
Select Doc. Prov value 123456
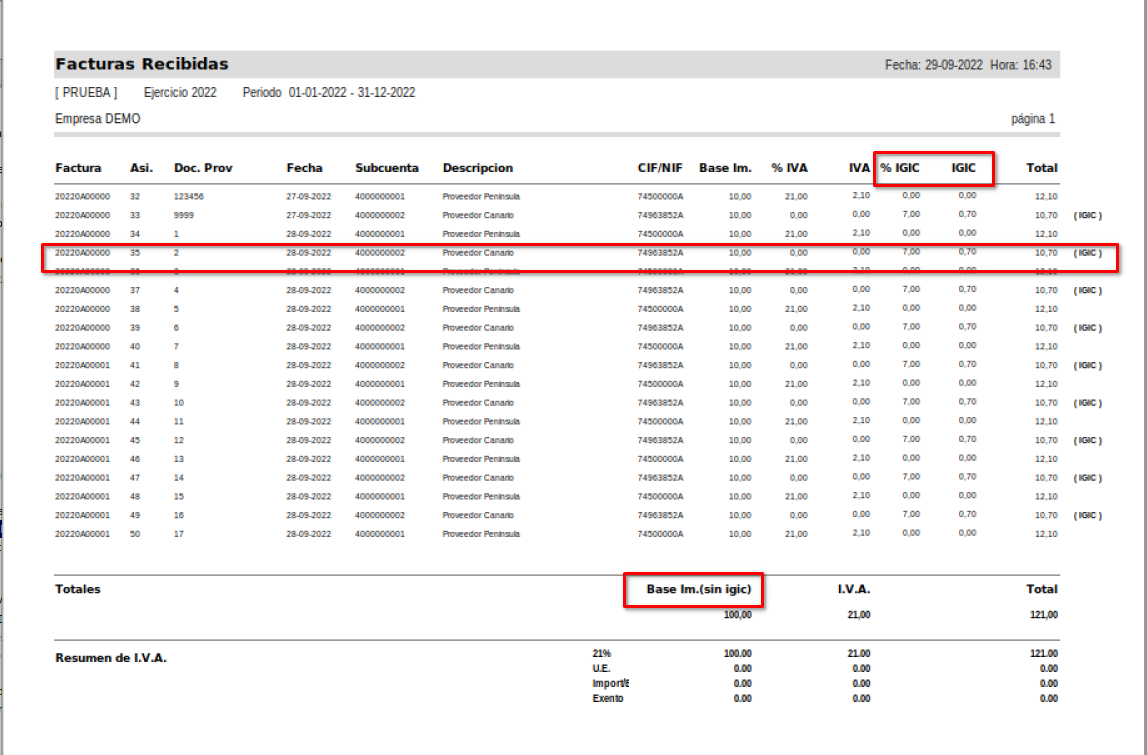coord(189,197)
